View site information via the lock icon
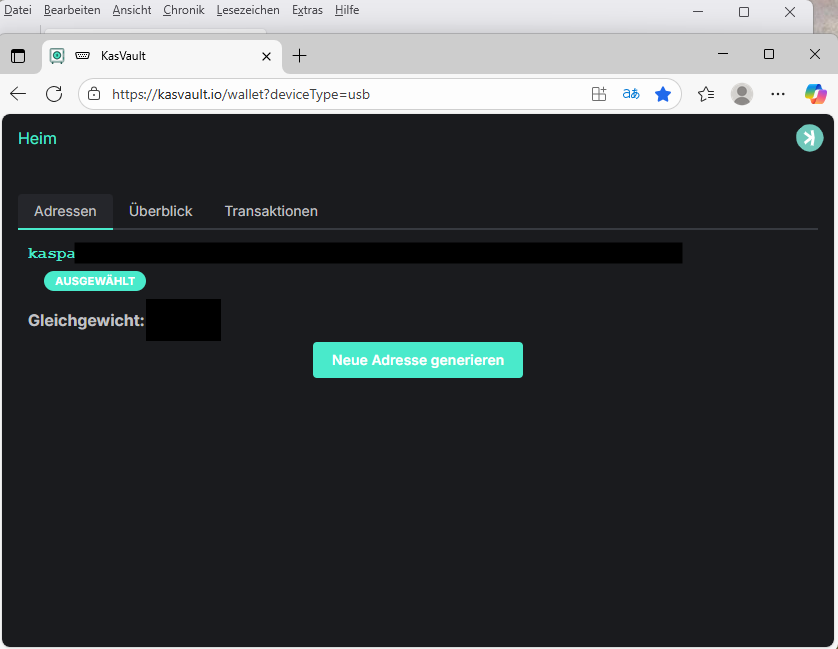The height and width of the screenshot is (649, 838). tap(94, 94)
